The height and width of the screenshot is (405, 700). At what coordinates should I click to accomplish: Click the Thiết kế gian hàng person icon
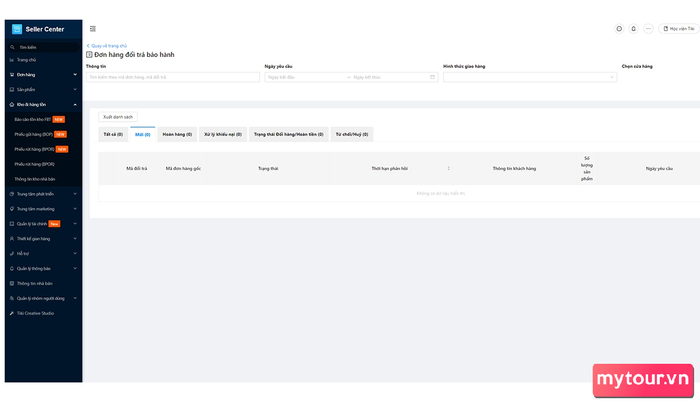(12, 239)
